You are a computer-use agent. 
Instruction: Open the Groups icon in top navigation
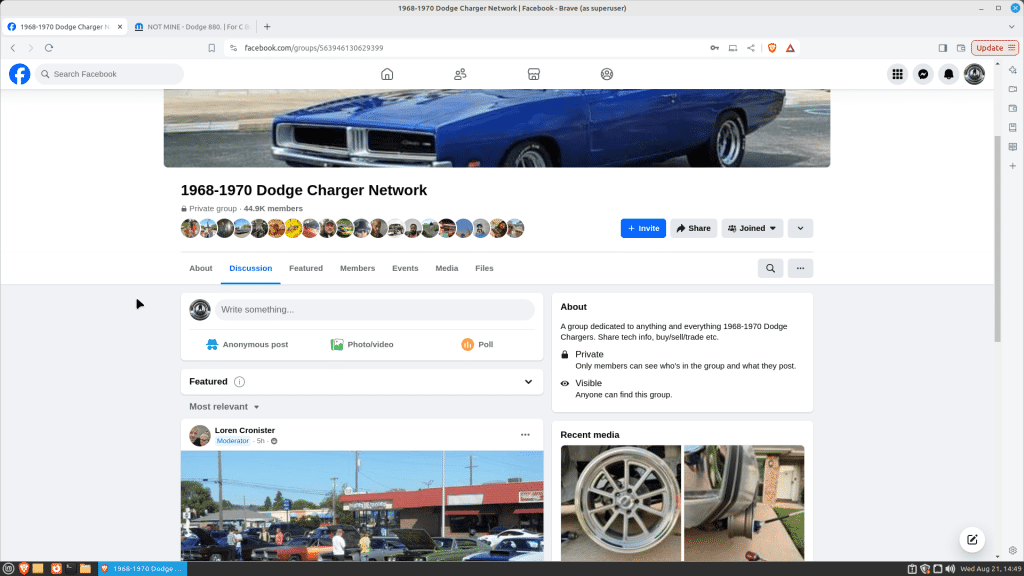point(607,74)
